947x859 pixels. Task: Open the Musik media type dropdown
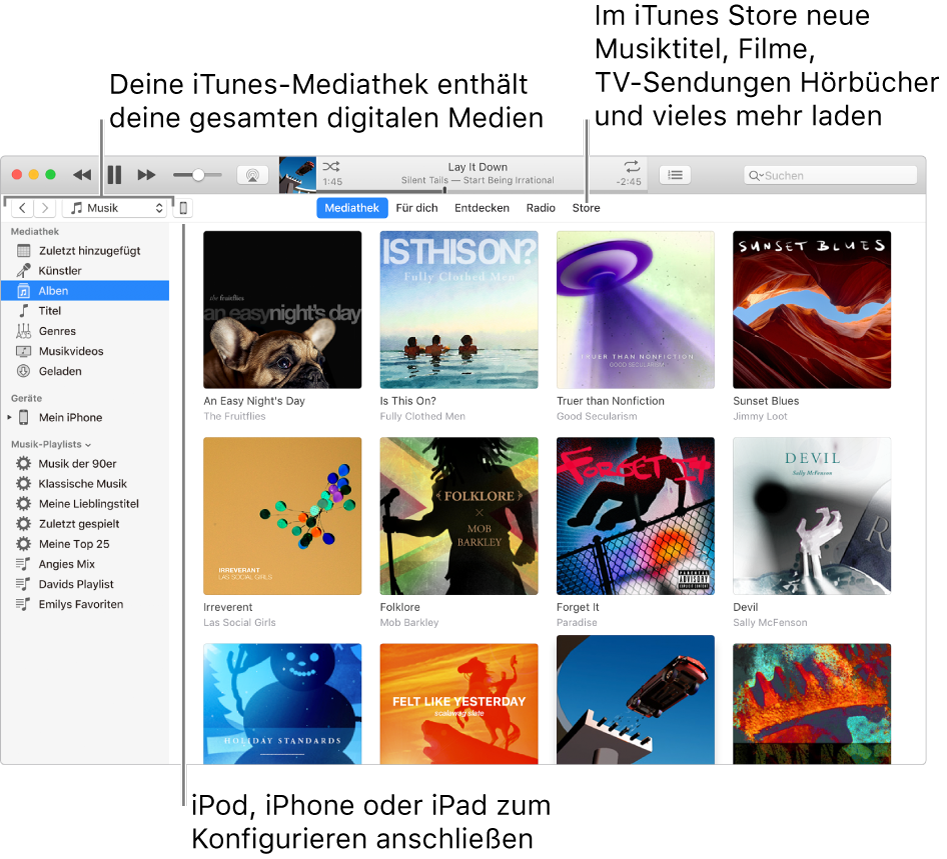click(115, 208)
